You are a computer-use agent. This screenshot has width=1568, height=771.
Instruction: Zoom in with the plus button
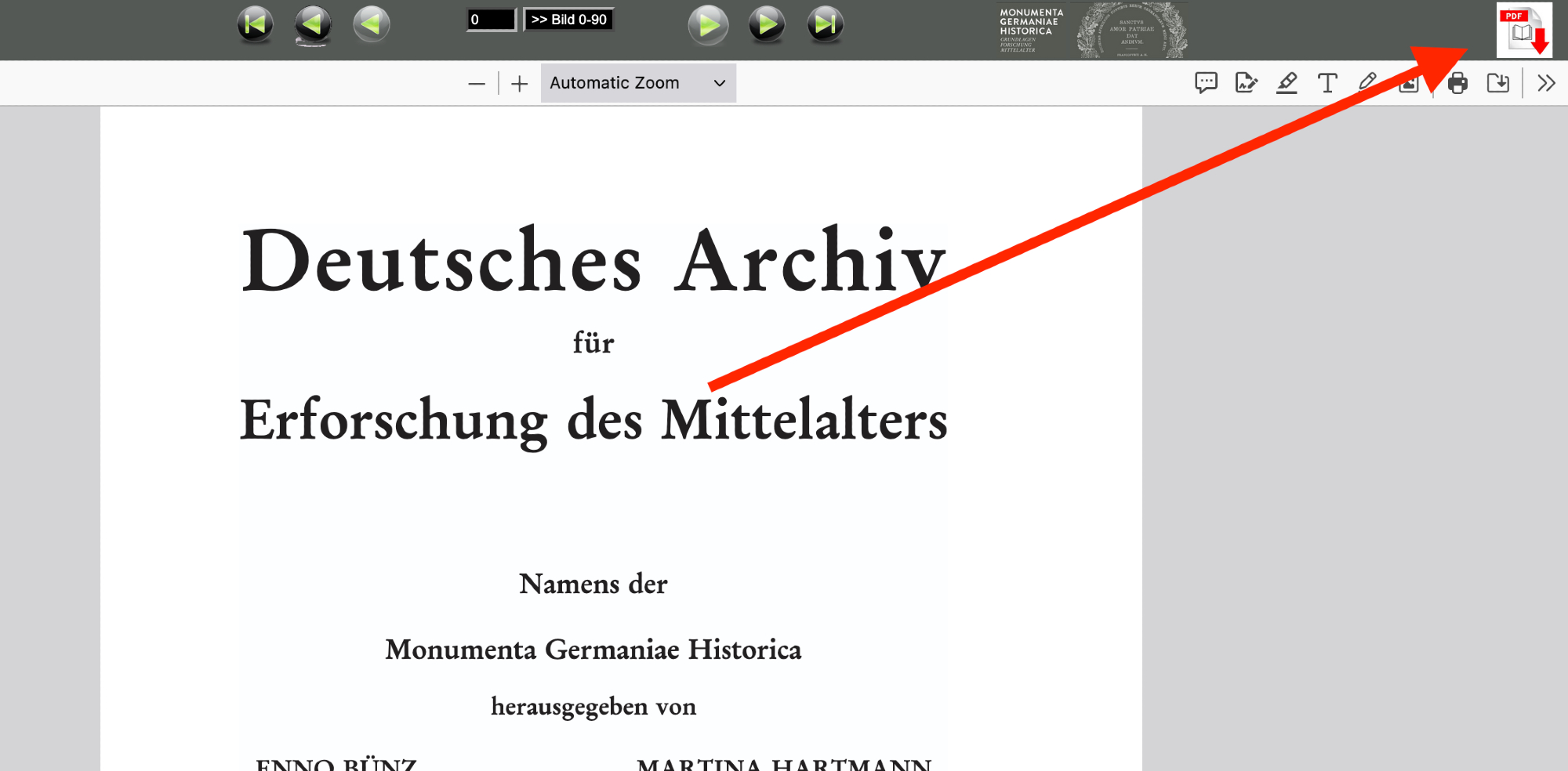[519, 84]
